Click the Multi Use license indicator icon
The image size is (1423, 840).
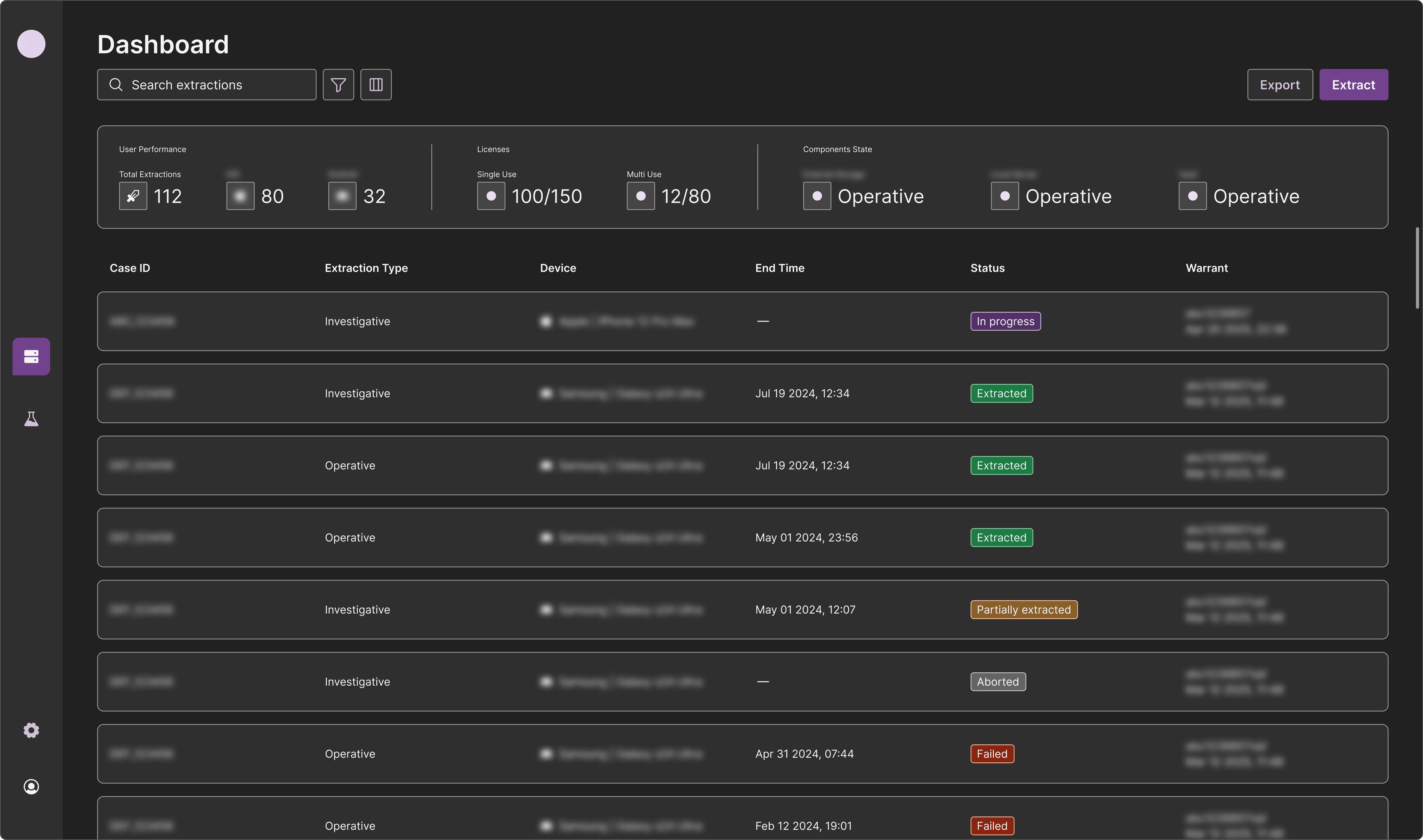pos(641,196)
